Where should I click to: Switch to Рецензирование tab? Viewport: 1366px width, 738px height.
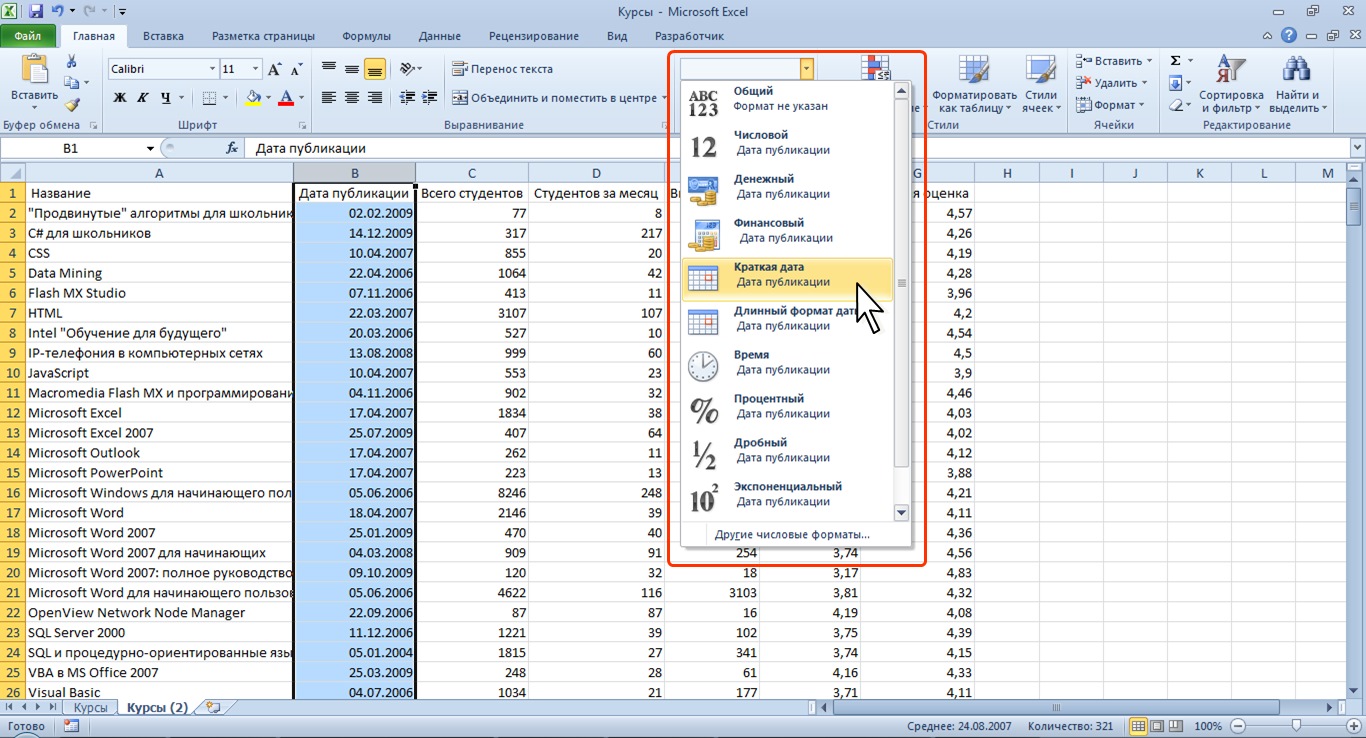tap(534, 36)
